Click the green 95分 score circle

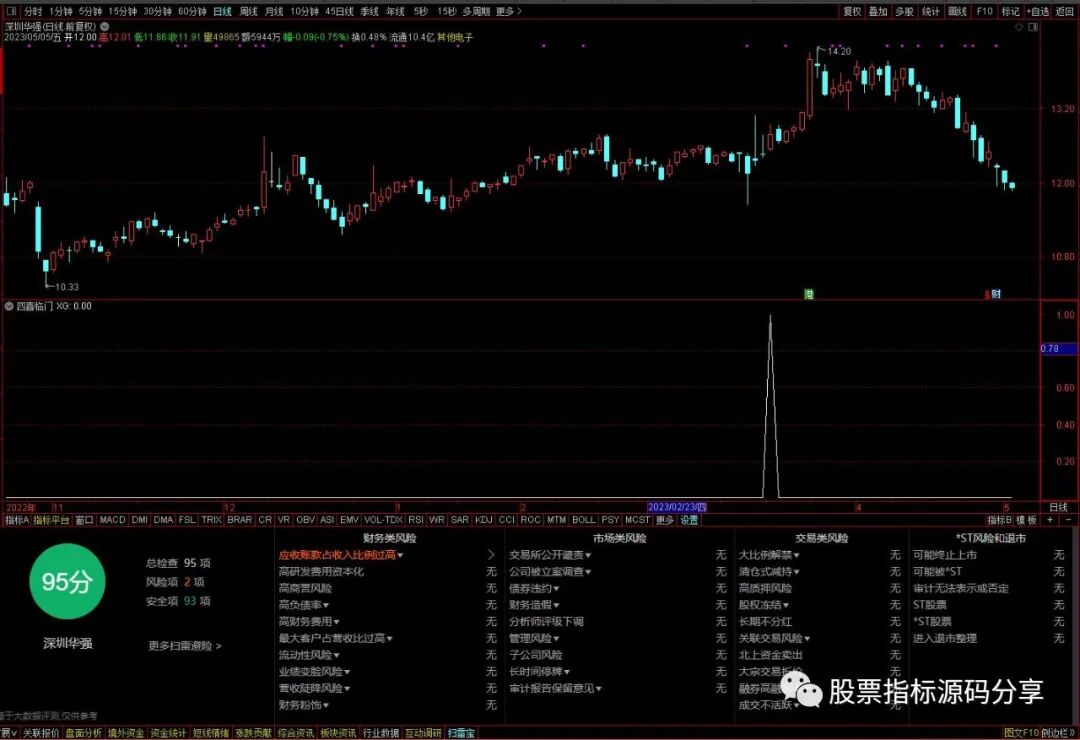coord(67,582)
